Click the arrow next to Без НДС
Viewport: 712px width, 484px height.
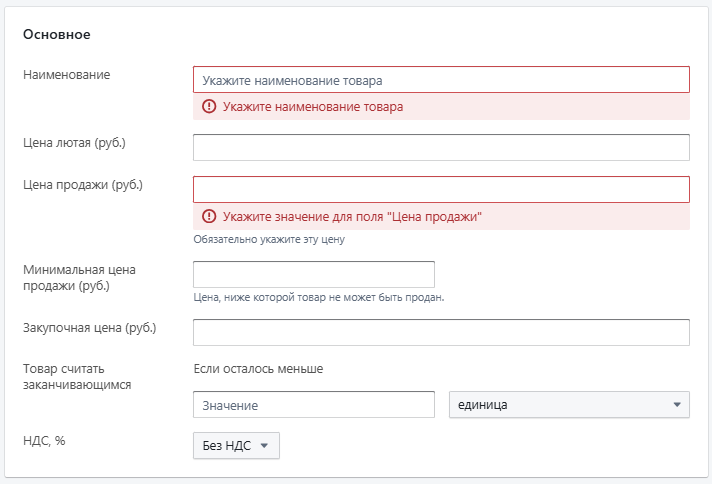264,446
